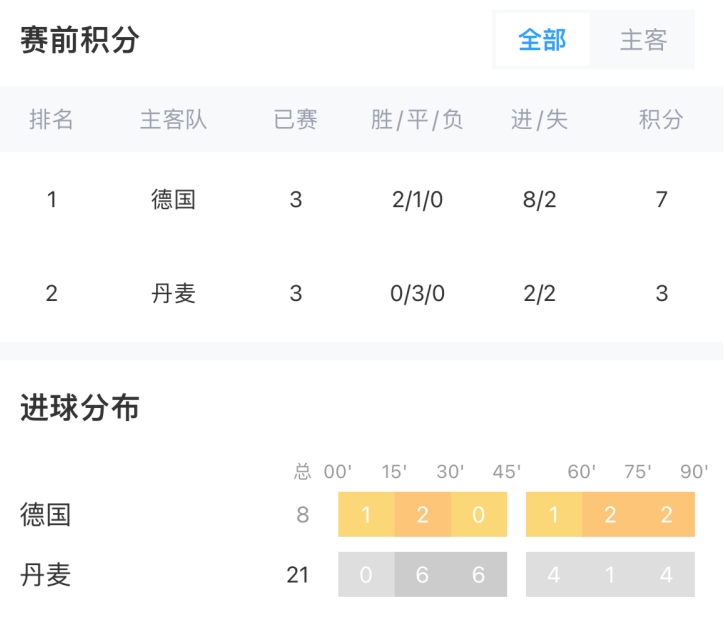This screenshot has width=724, height=628.
Task: Select Denmark's 0/3/0 record cell
Action: pyautogui.click(x=417, y=293)
